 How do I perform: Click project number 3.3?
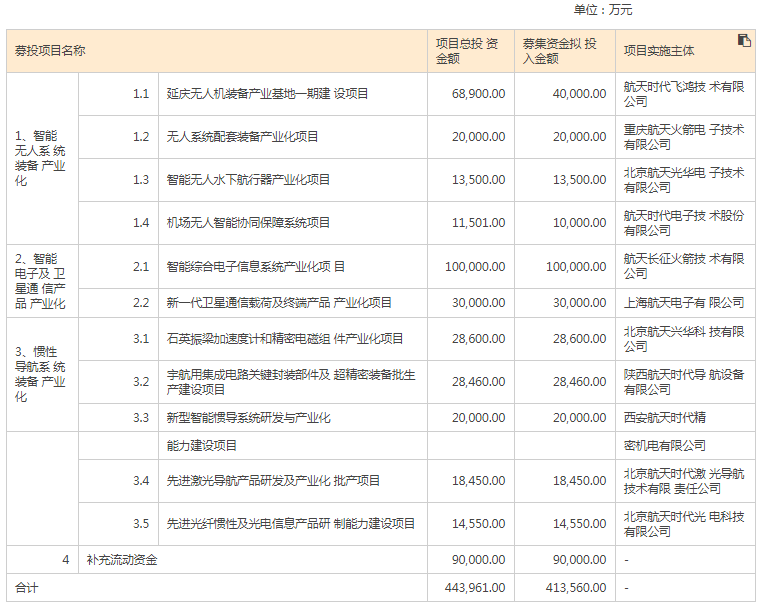point(141,418)
